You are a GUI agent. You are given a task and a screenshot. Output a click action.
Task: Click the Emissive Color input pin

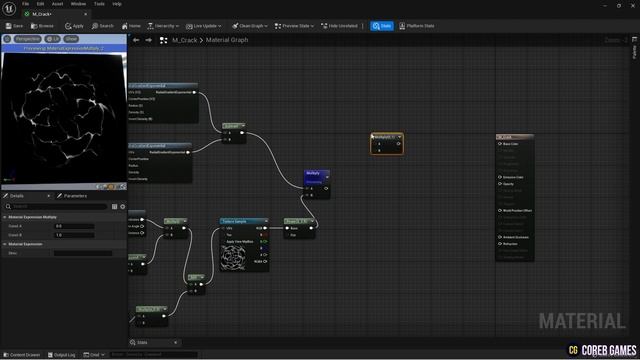pos(500,177)
